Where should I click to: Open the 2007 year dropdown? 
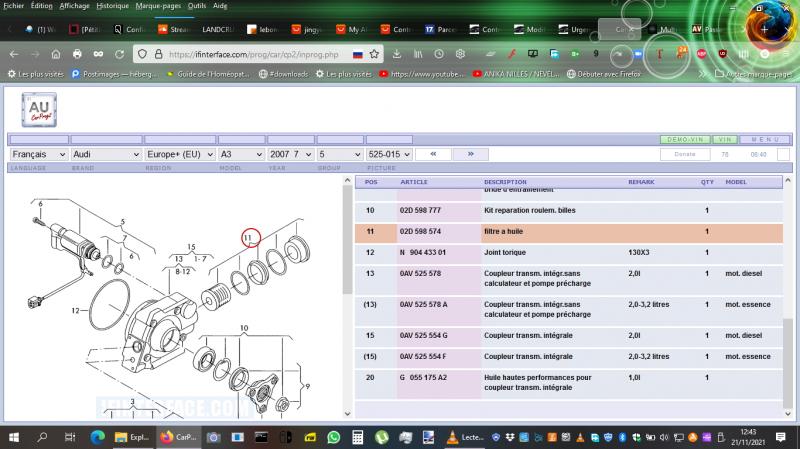pos(291,154)
